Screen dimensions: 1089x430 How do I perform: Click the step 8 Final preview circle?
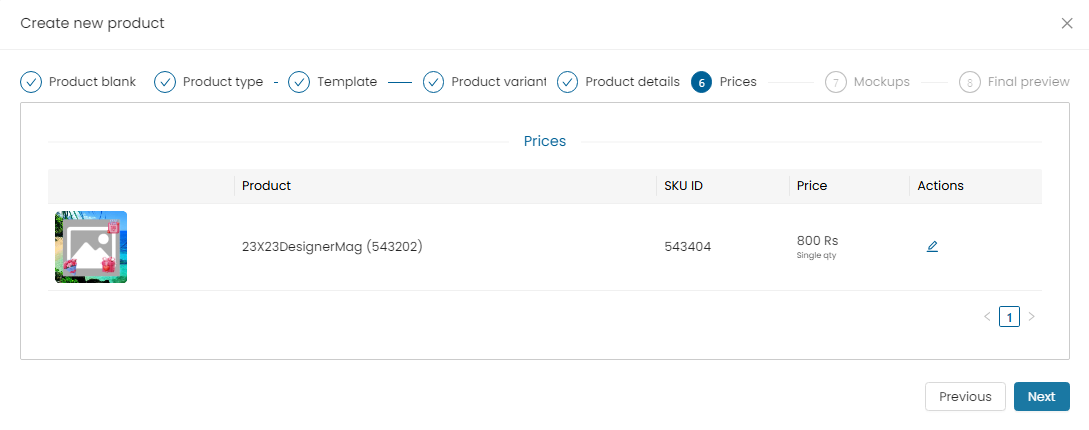(970, 82)
